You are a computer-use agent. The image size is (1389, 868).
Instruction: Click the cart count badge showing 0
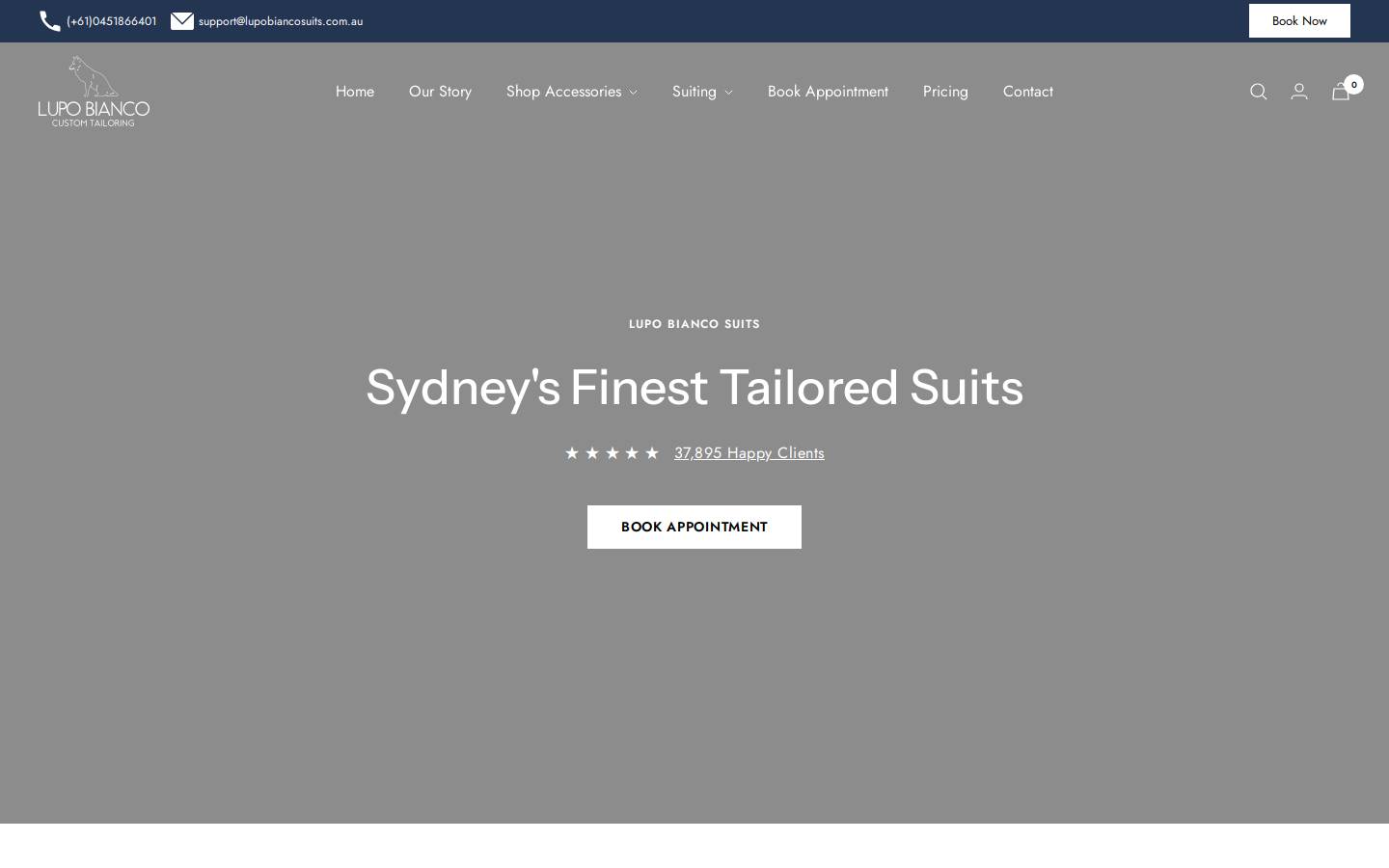point(1354,85)
